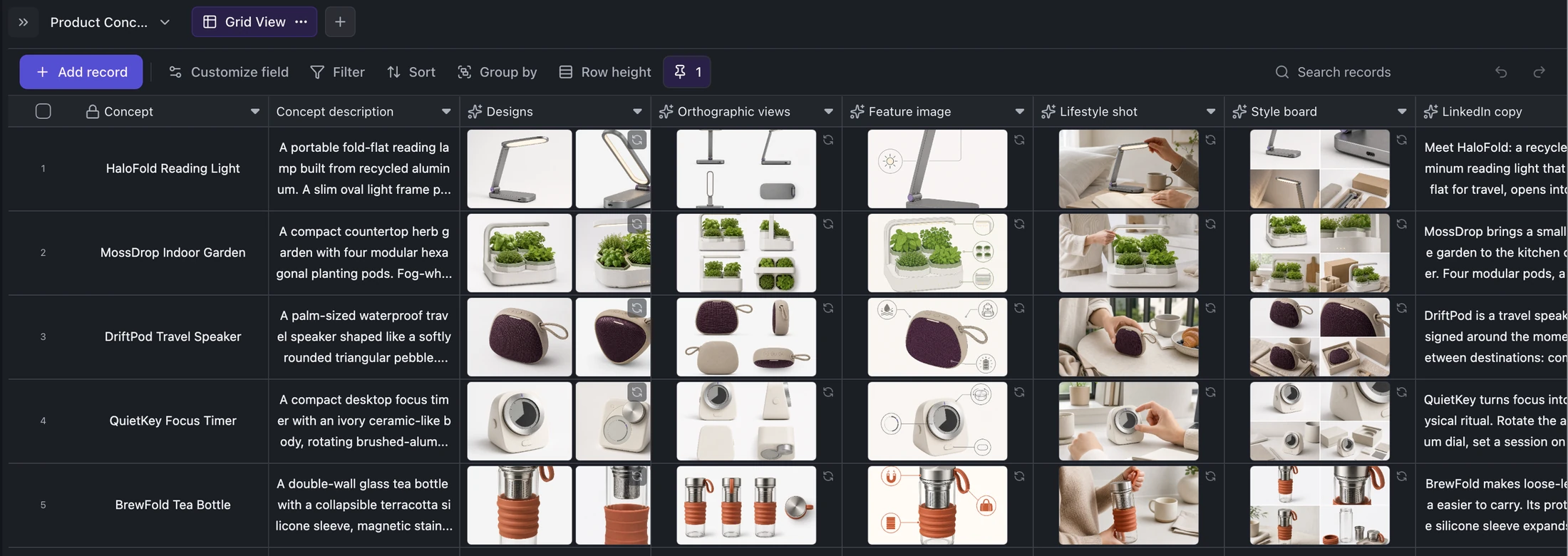This screenshot has width=1568, height=556.
Task: Select row number 3
Action: point(43,337)
